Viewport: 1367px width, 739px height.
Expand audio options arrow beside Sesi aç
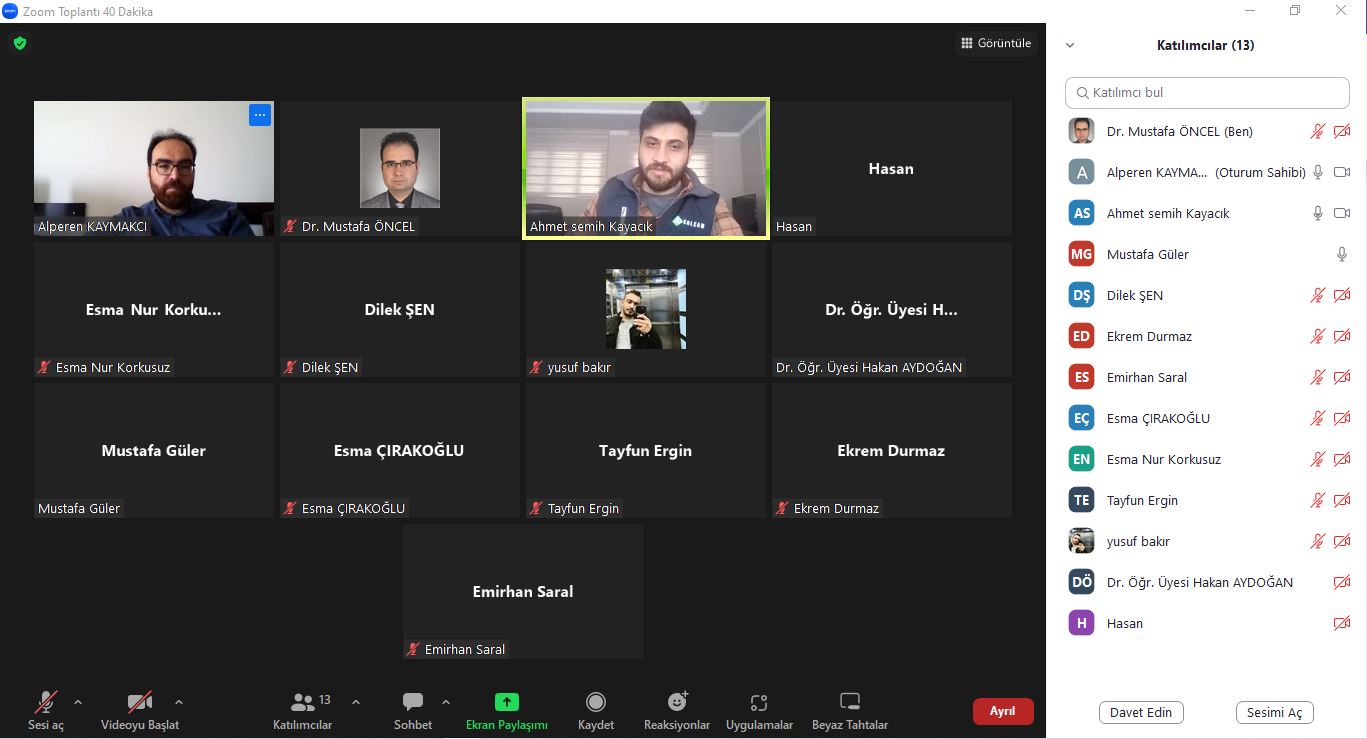click(78, 702)
